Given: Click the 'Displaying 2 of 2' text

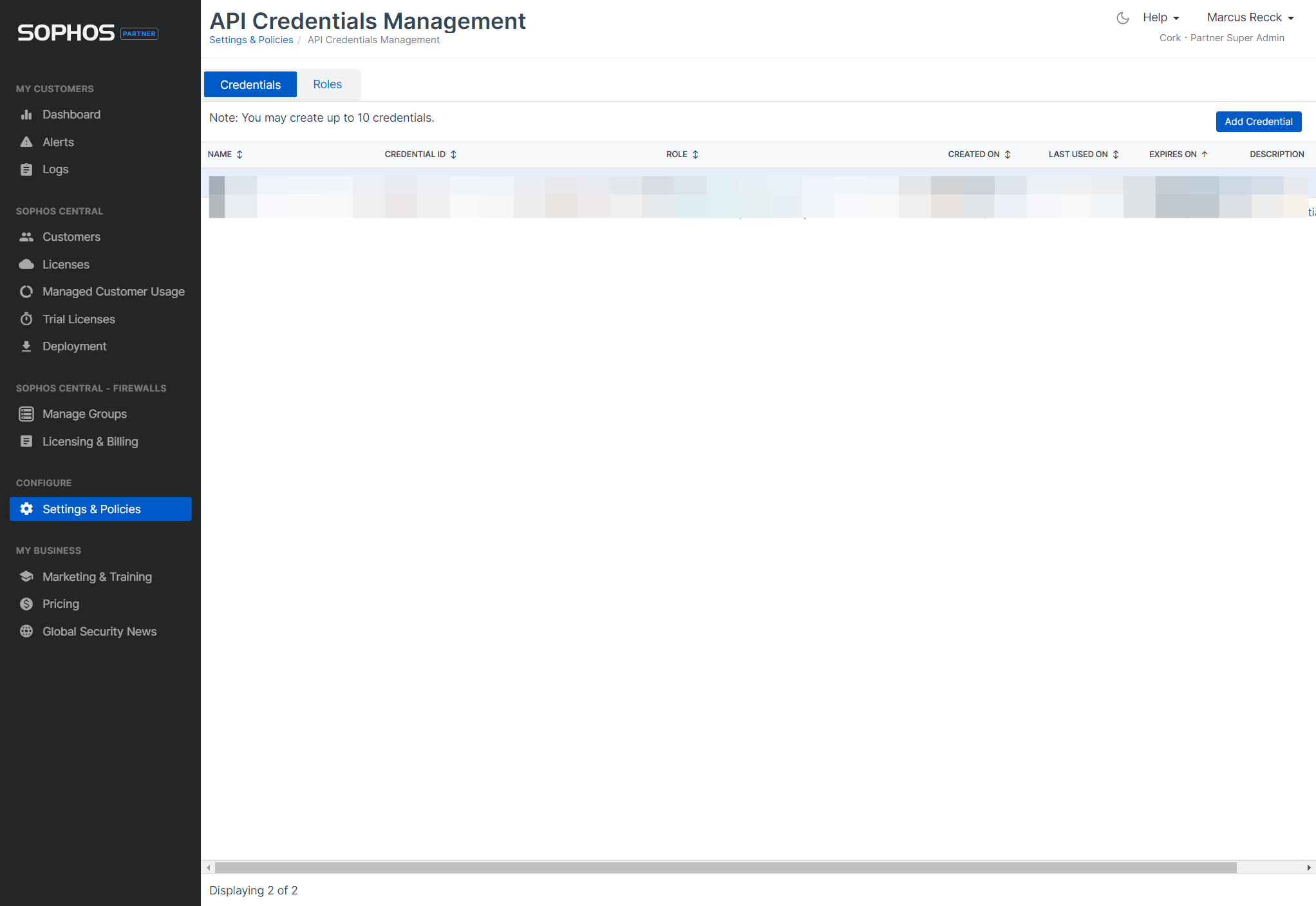Looking at the screenshot, I should (254, 891).
